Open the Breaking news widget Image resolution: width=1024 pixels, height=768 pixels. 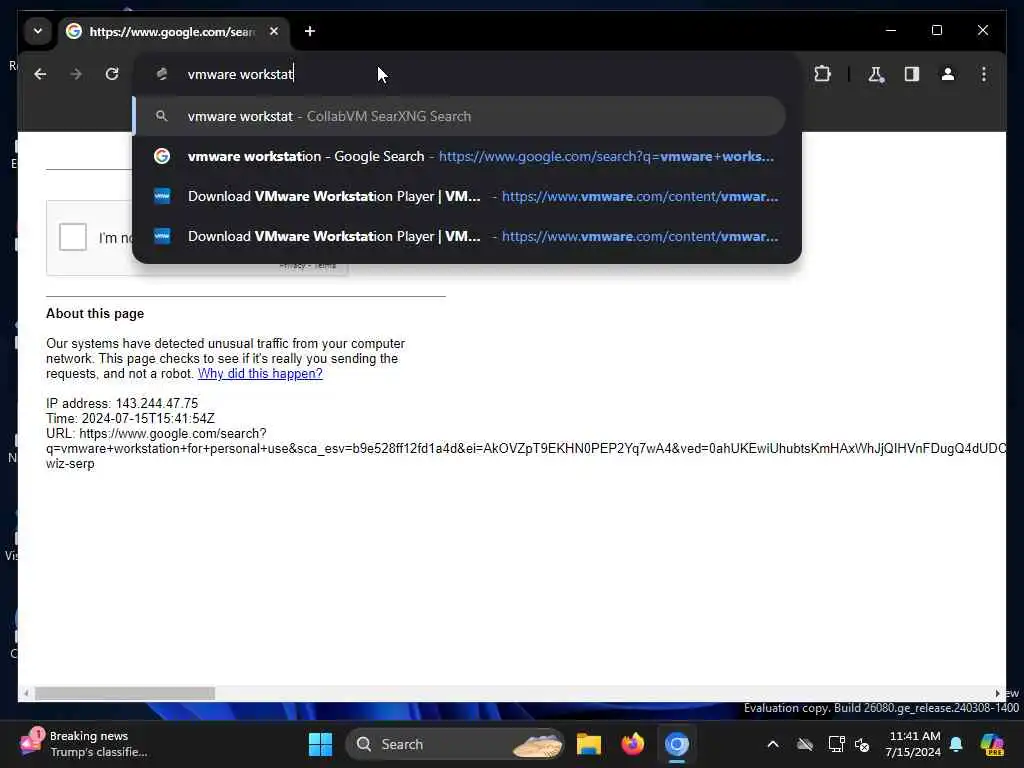(x=84, y=744)
